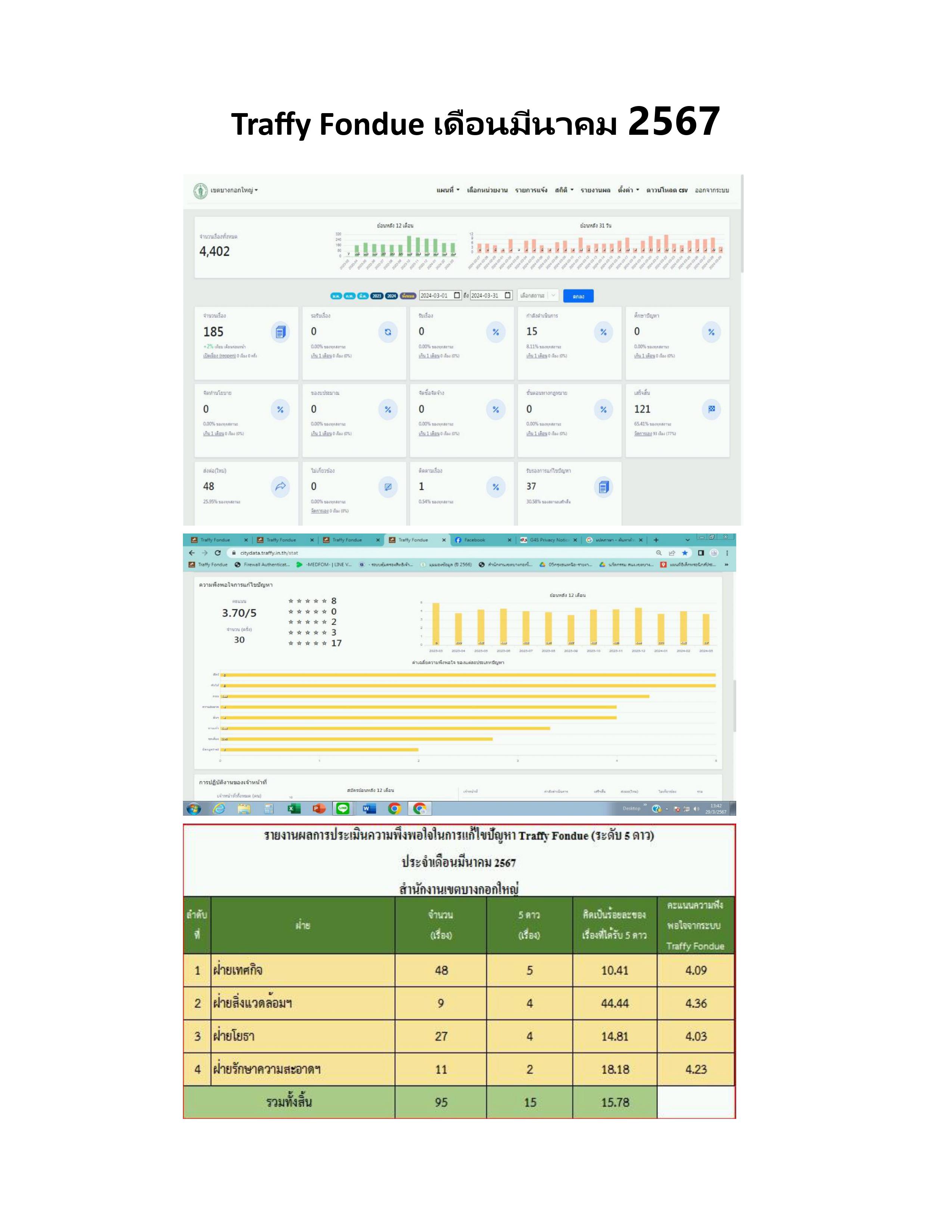Screen dimensions: 952x1232
Task: Click the เปิดเรื่อง (reopen) link
Action: (220, 356)
